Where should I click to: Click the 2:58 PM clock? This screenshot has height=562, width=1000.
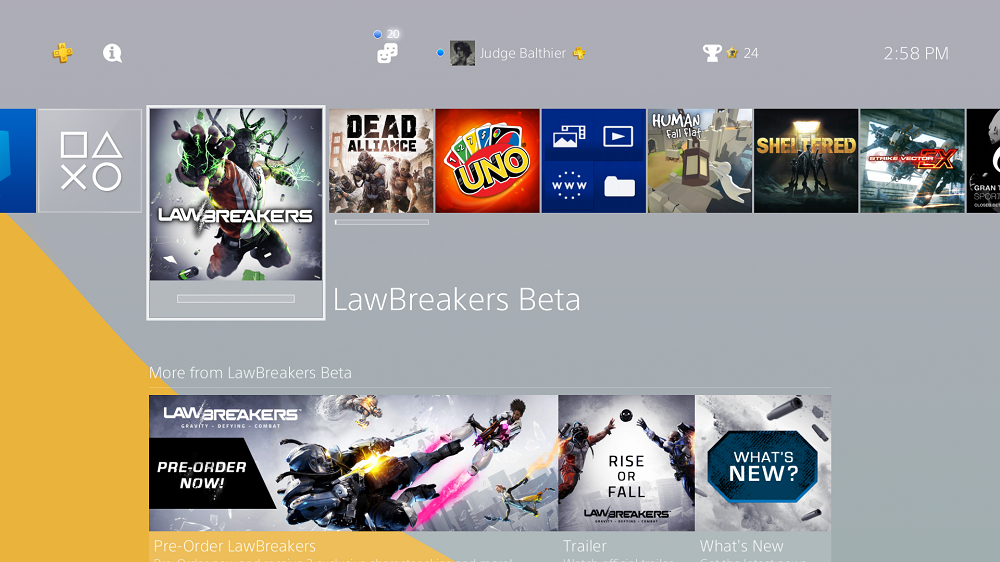[916, 54]
